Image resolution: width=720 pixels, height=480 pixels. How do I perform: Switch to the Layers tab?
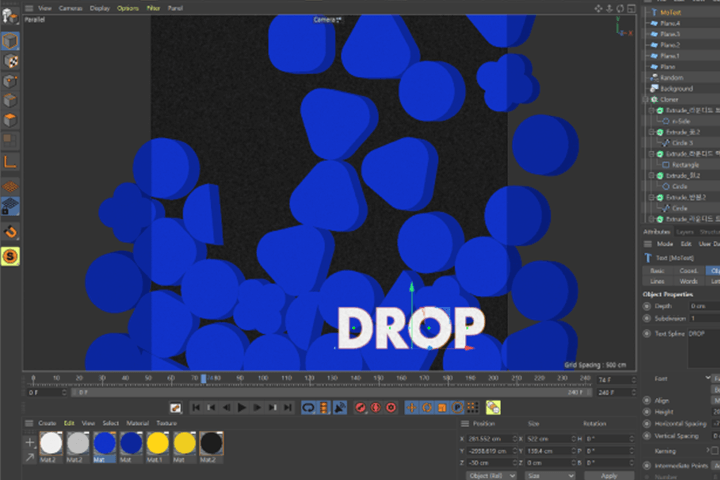point(684,232)
